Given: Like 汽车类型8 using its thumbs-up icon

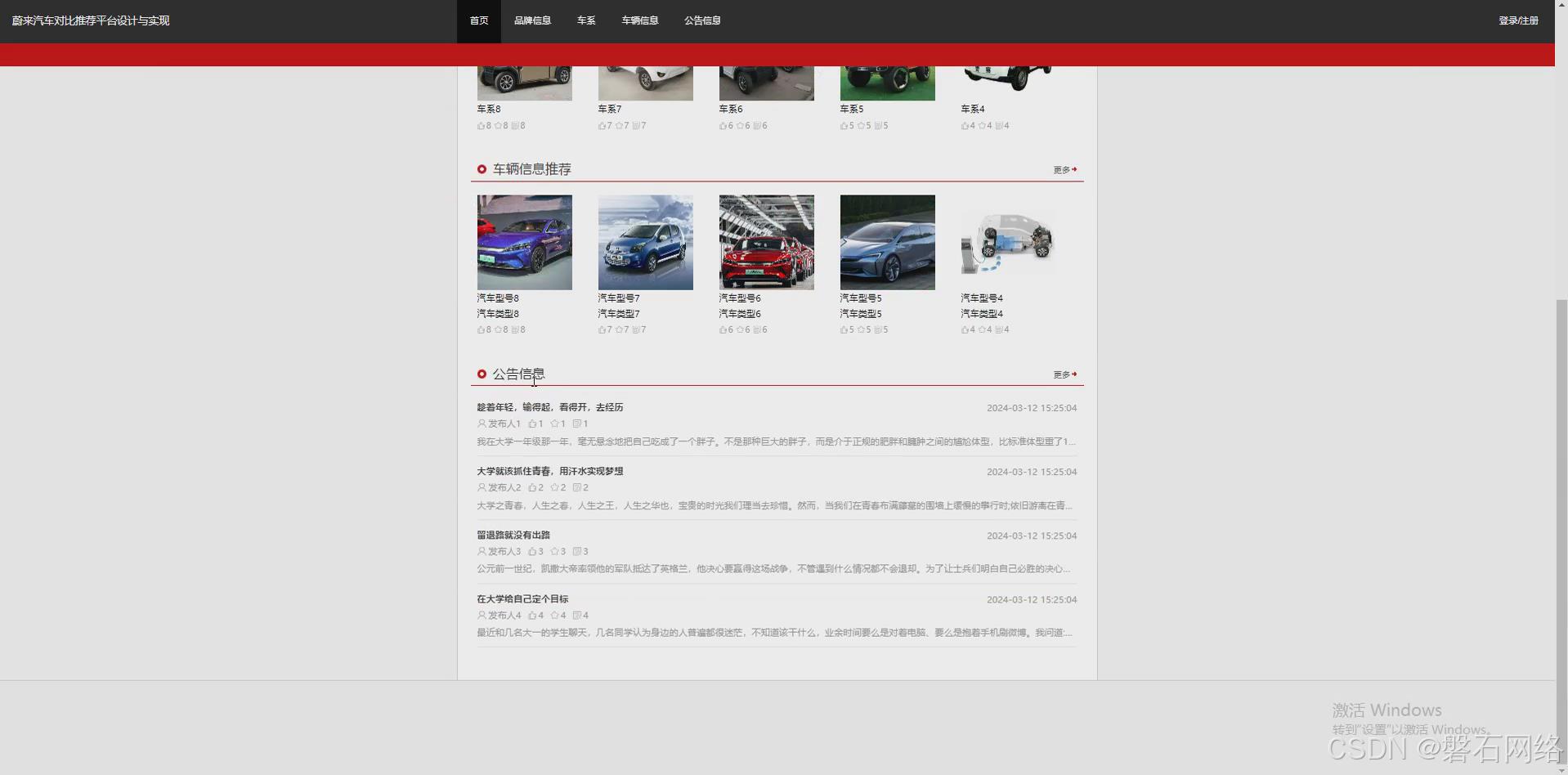Looking at the screenshot, I should point(481,330).
